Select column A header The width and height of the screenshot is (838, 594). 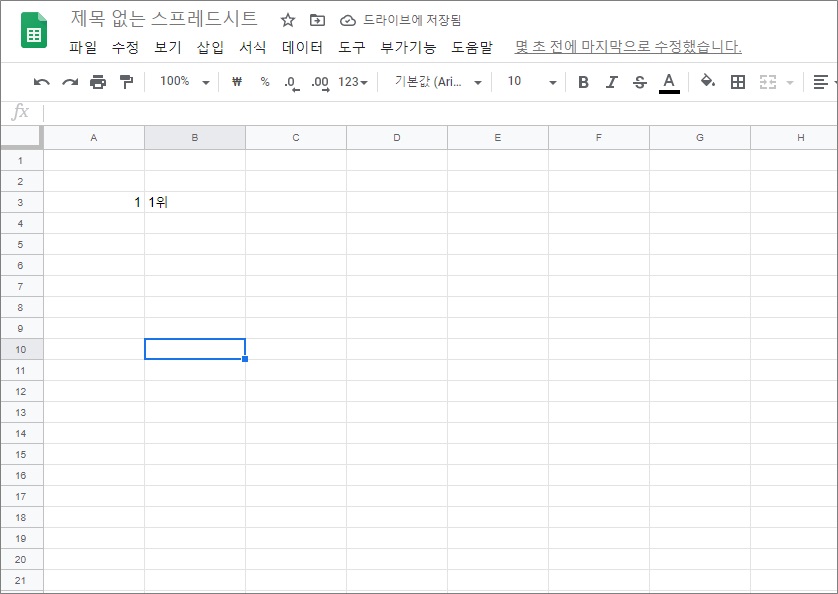click(x=94, y=137)
